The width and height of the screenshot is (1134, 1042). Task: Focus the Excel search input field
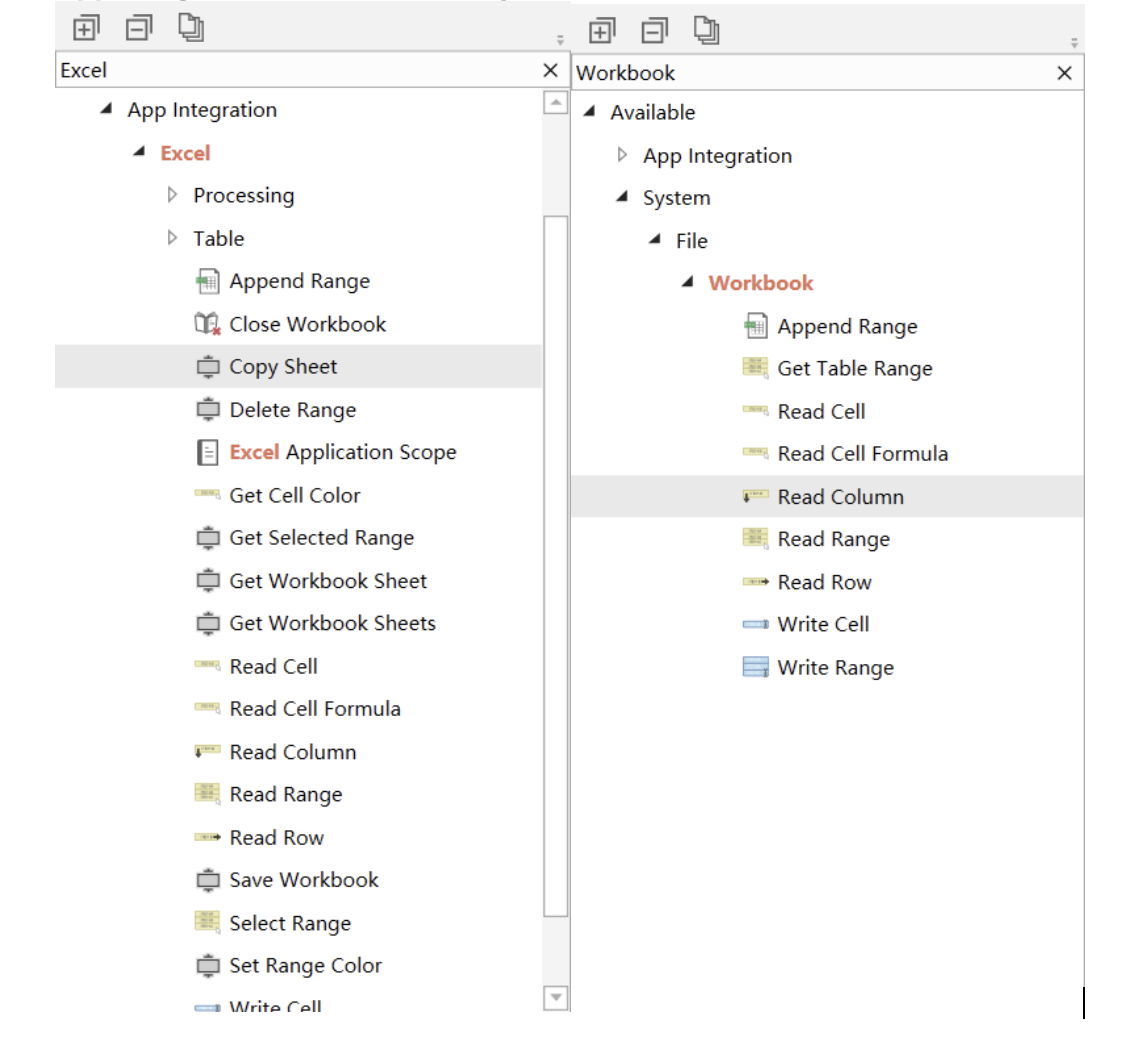pyautogui.click(x=297, y=70)
